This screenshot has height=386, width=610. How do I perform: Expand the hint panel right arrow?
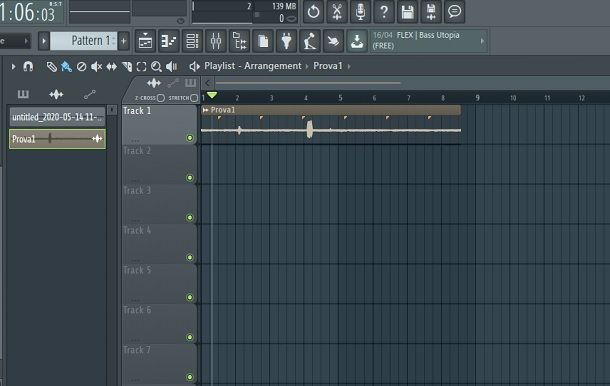pos(482,41)
